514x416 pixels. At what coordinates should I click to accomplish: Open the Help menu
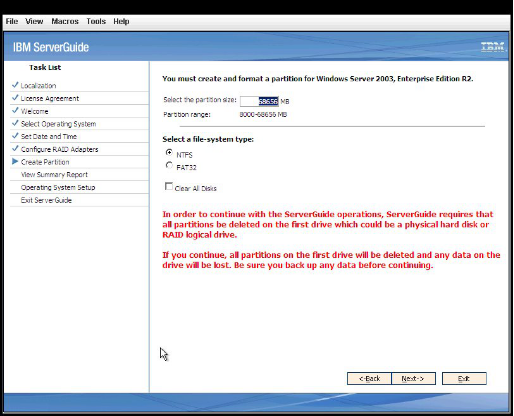coord(121,21)
